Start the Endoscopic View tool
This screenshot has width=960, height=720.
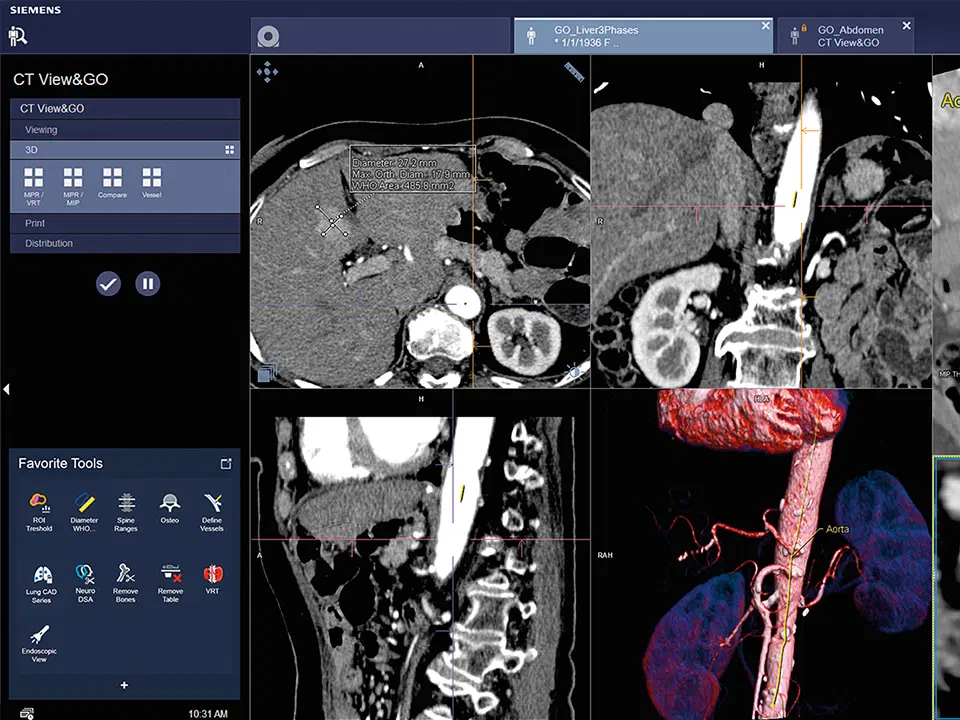[x=41, y=640]
